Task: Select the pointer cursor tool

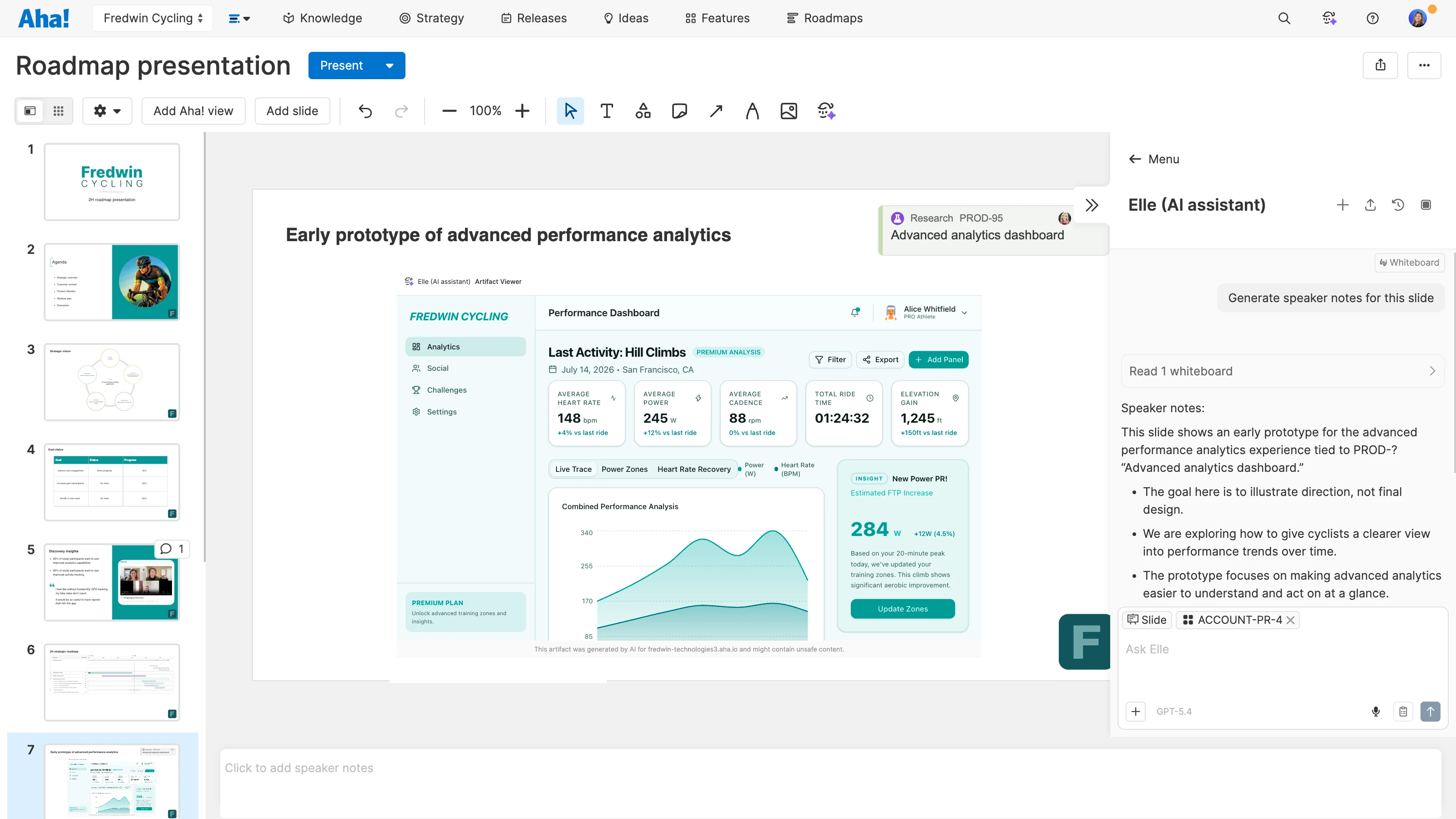Action: click(x=570, y=111)
